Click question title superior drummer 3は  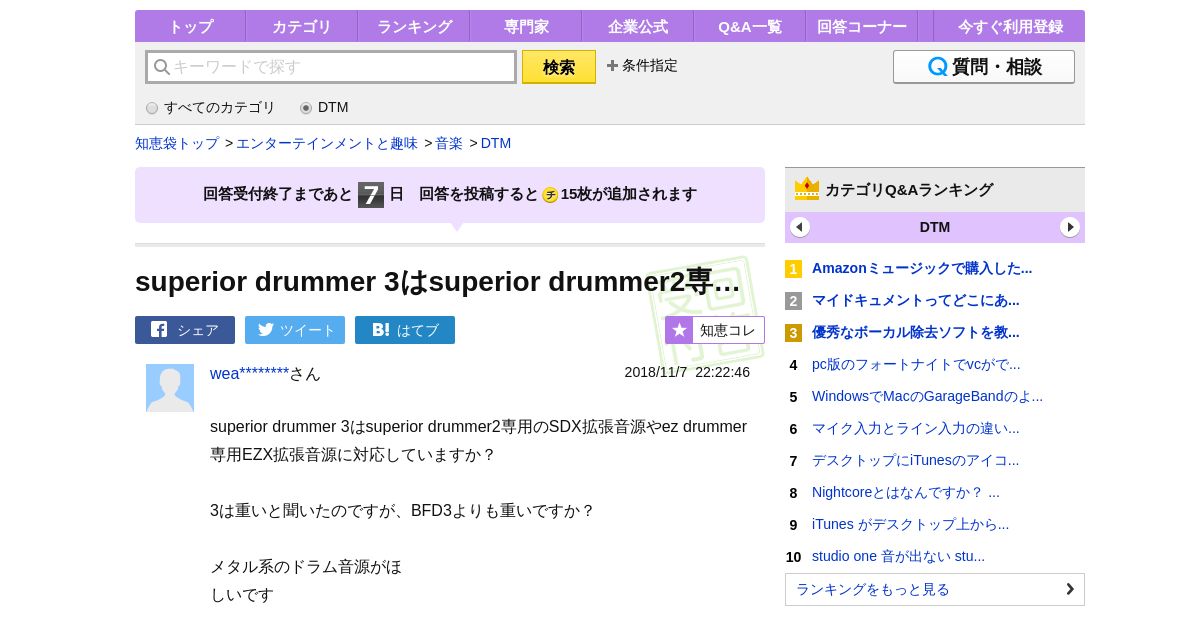click(438, 282)
